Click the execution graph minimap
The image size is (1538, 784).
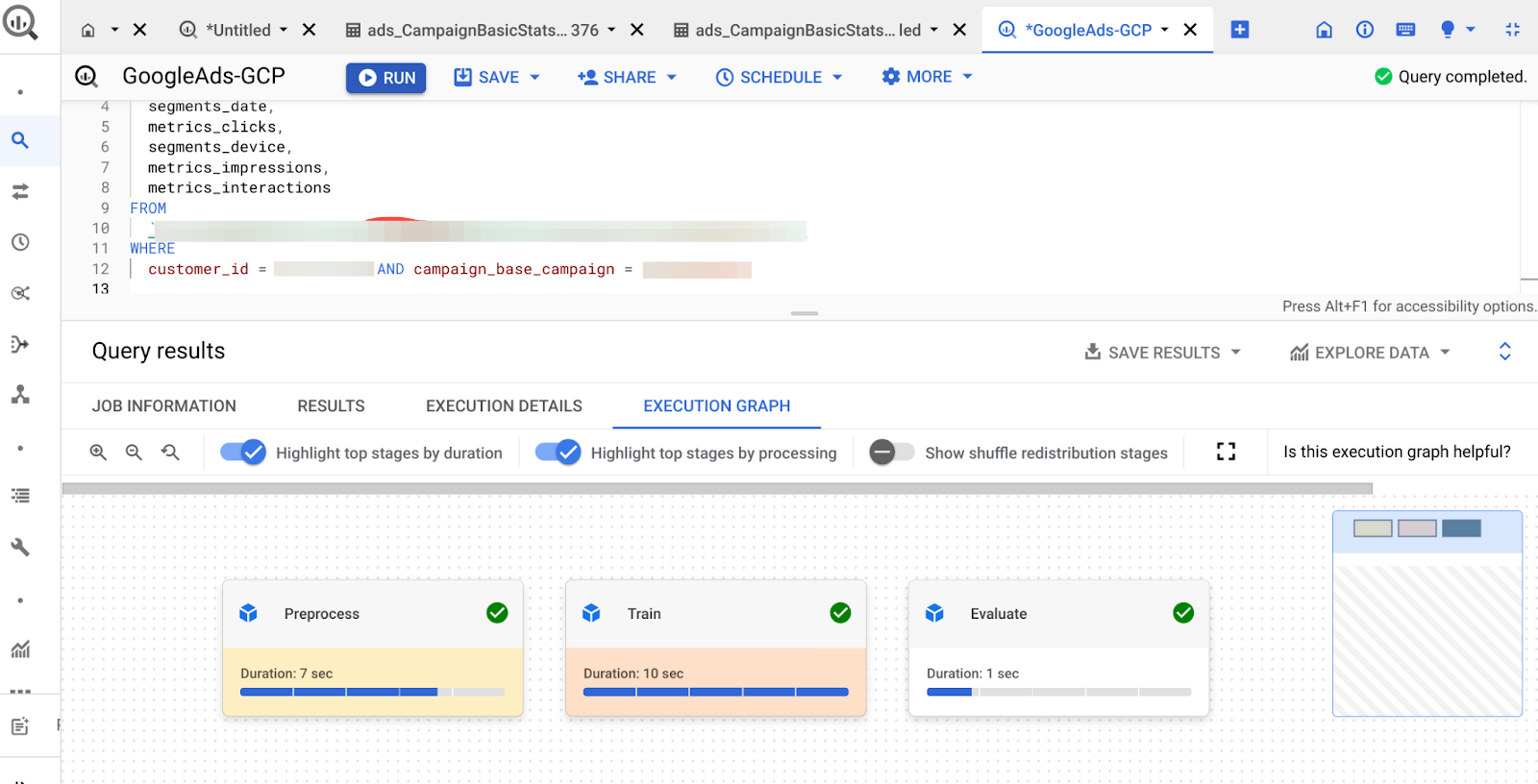click(x=1427, y=613)
